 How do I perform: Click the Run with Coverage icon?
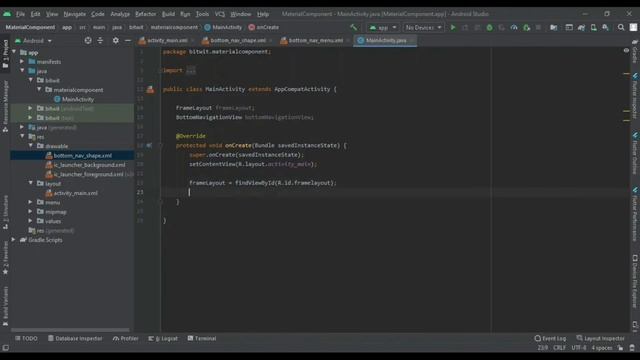(x=502, y=27)
